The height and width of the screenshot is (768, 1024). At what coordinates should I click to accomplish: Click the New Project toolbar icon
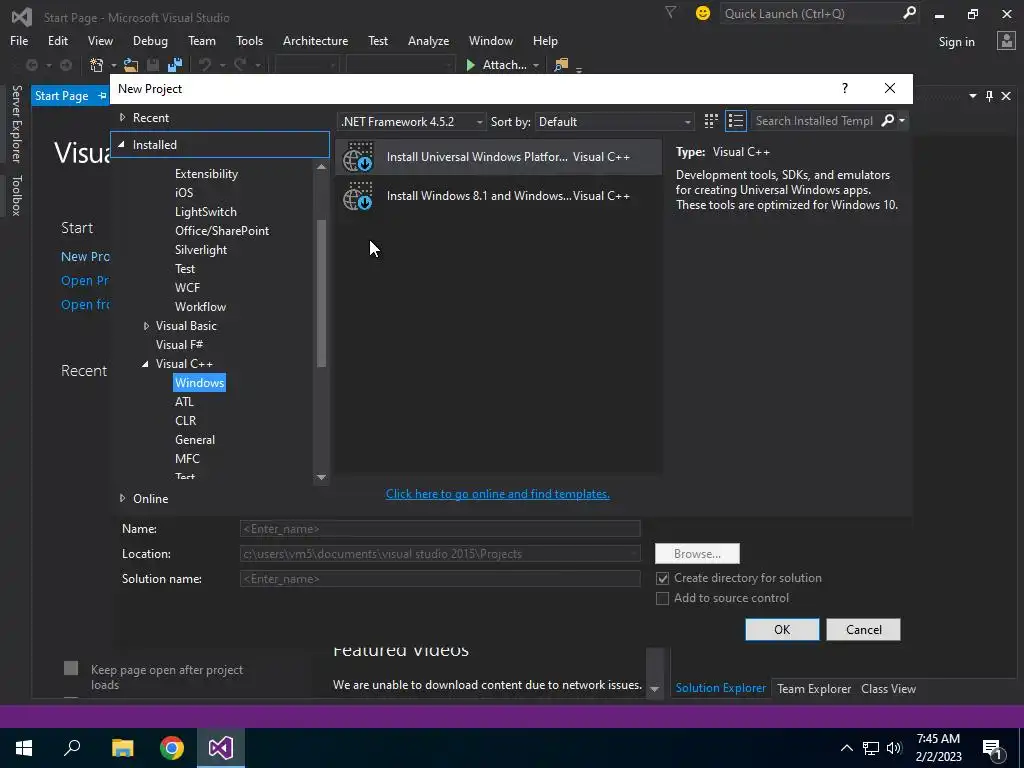coord(97,65)
